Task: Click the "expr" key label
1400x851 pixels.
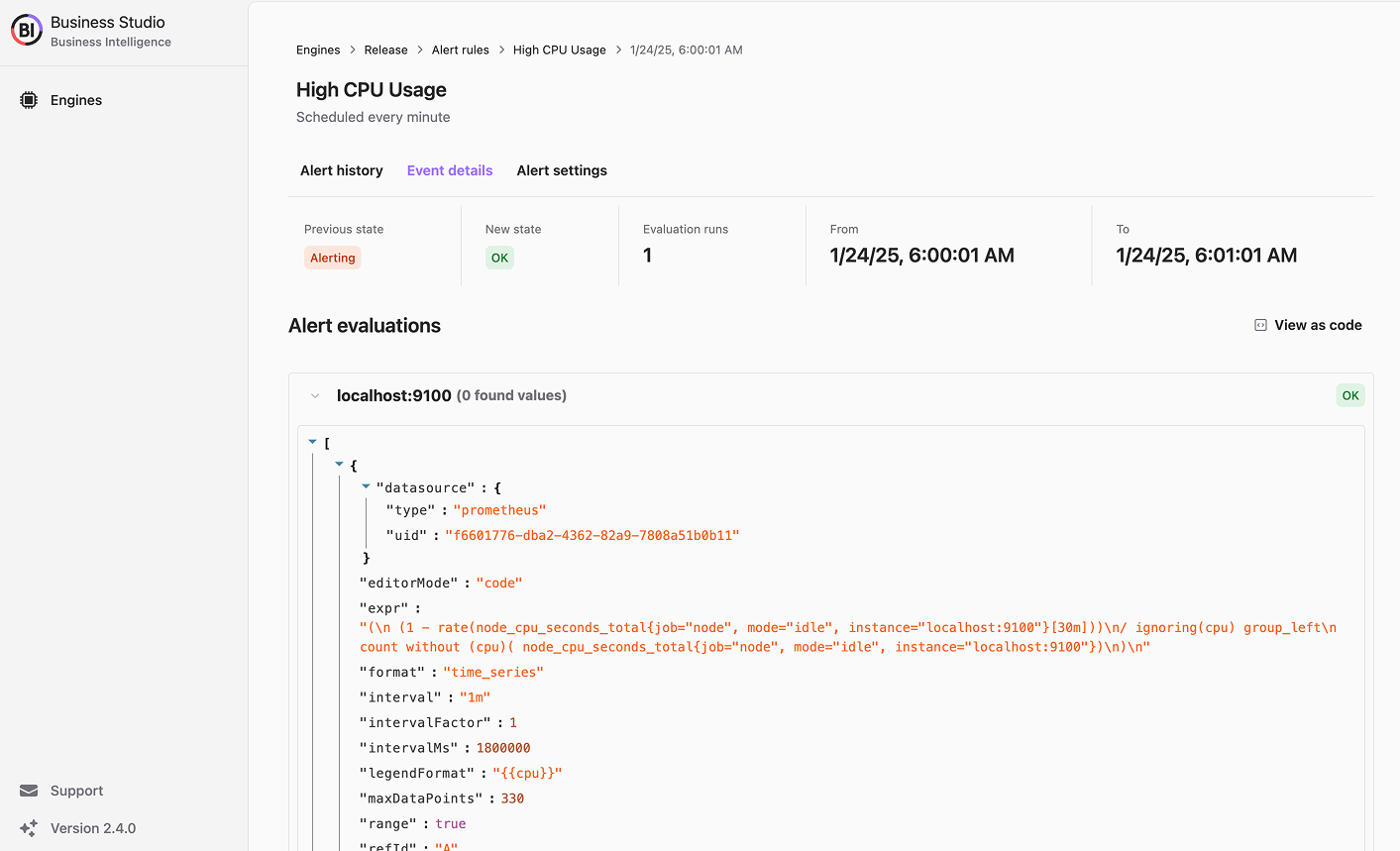Action: point(386,608)
